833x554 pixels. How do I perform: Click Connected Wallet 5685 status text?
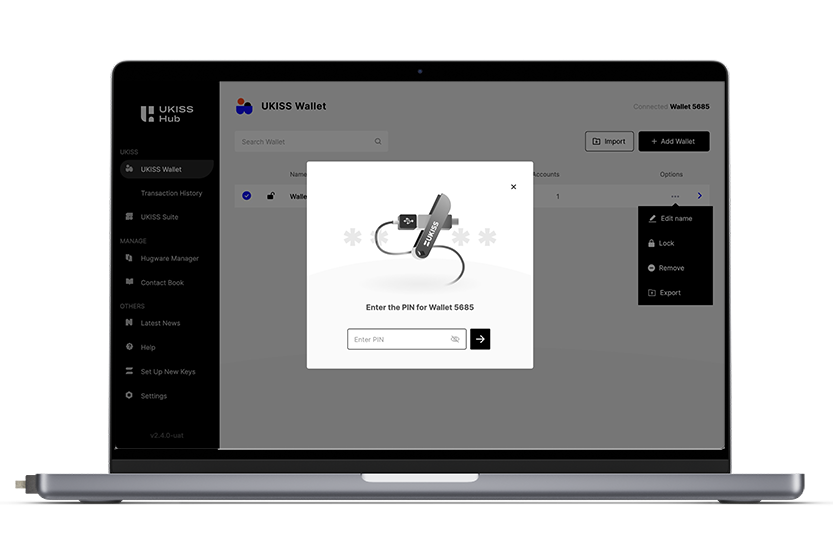671,106
